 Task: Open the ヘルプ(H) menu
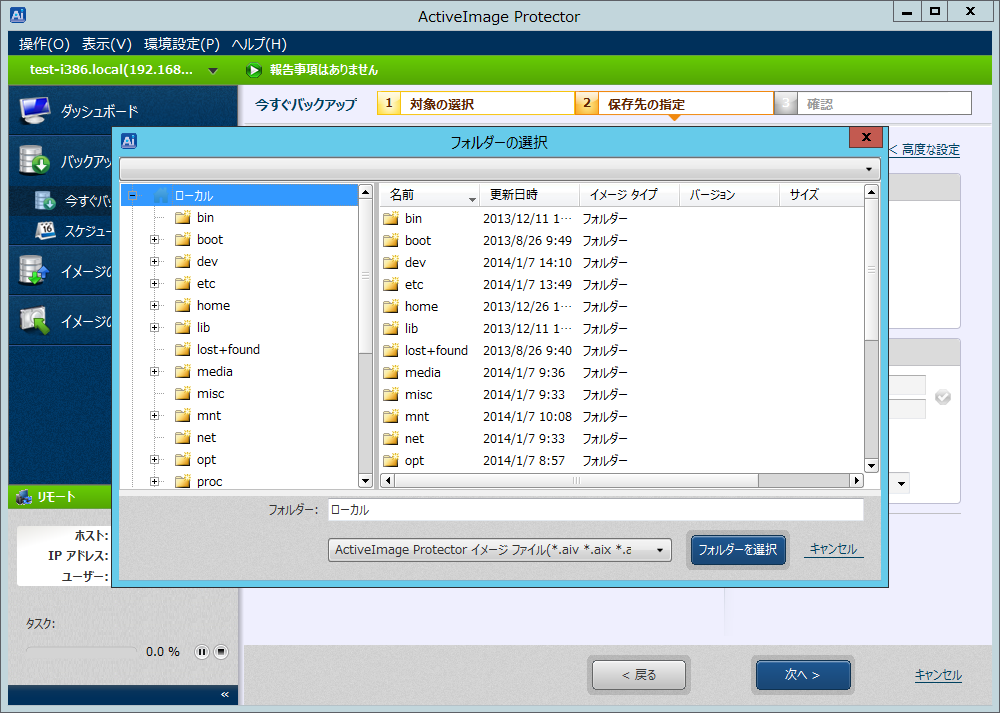259,44
